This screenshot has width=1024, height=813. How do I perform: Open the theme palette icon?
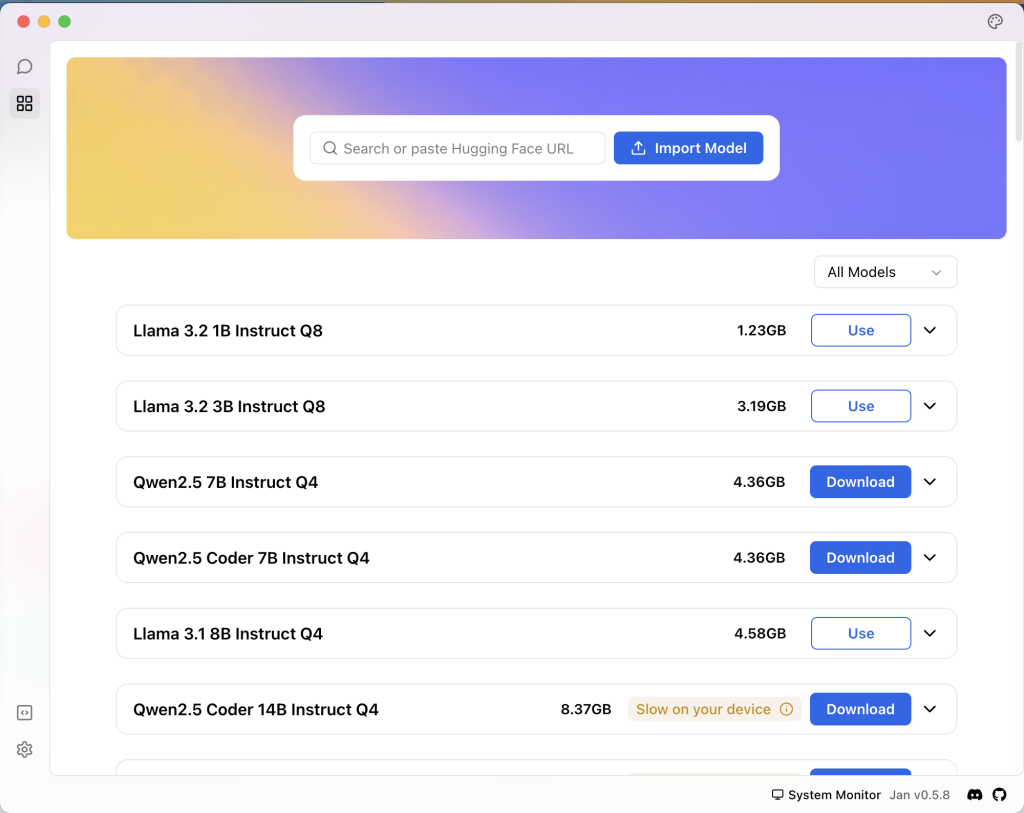click(995, 22)
